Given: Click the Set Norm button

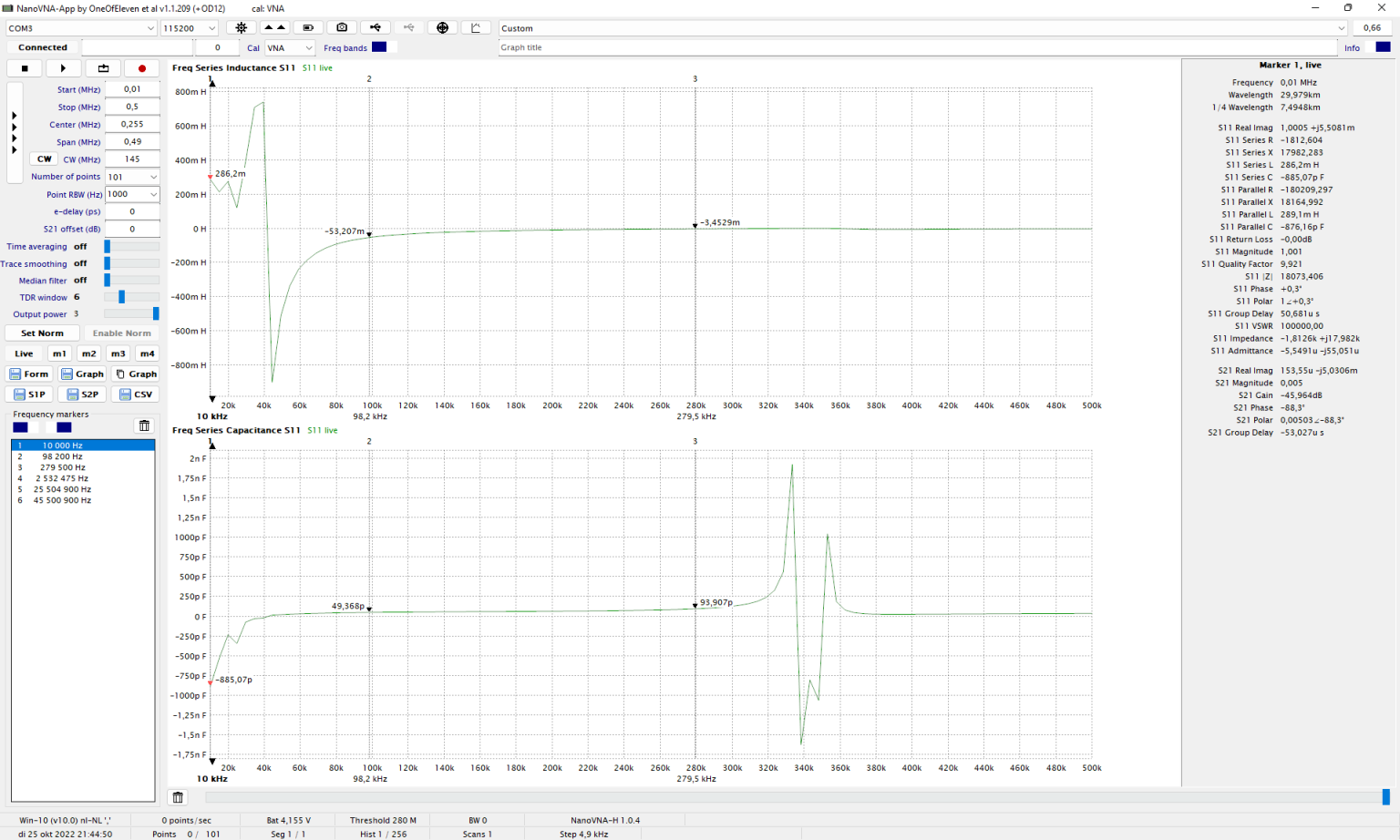Looking at the screenshot, I should [x=42, y=333].
